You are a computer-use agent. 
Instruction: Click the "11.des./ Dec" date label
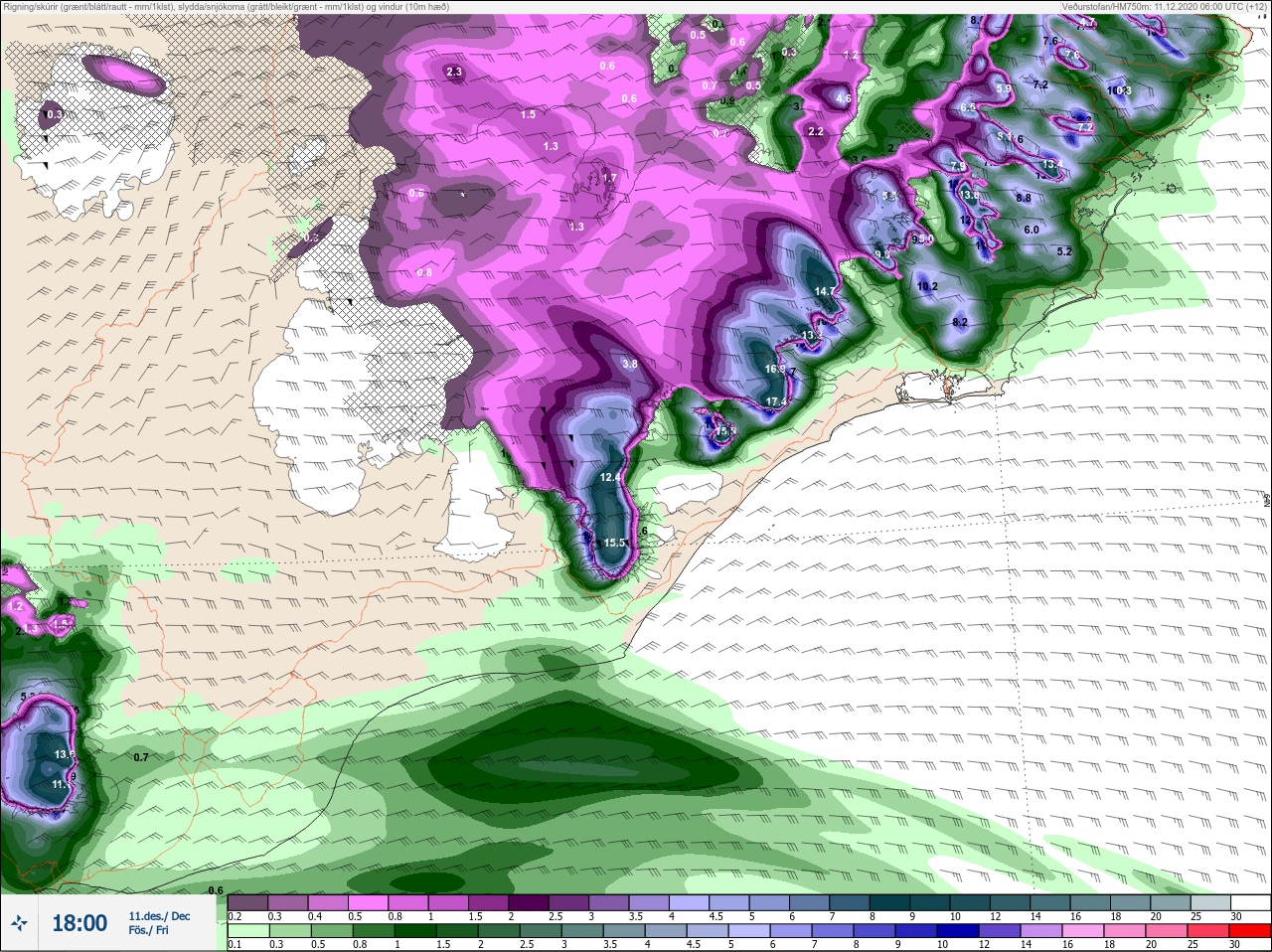159,916
